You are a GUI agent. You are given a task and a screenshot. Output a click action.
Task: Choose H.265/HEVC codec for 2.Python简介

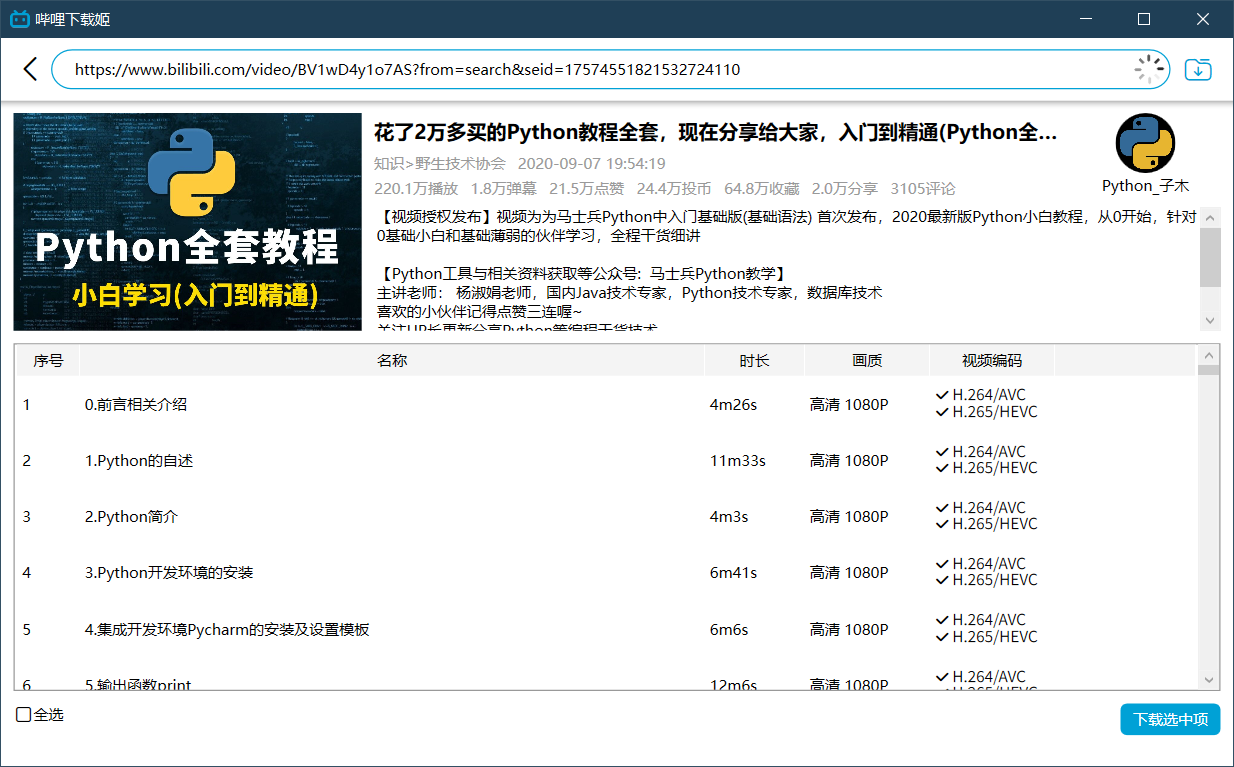pos(986,524)
